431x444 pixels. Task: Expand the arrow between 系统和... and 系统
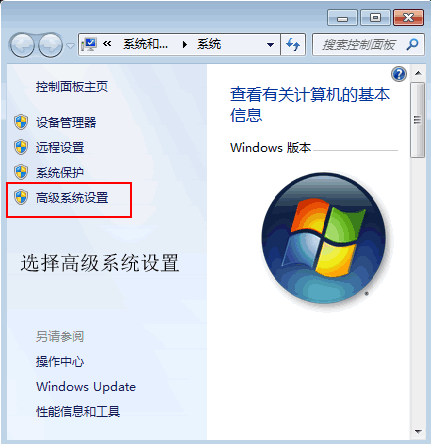pos(184,44)
